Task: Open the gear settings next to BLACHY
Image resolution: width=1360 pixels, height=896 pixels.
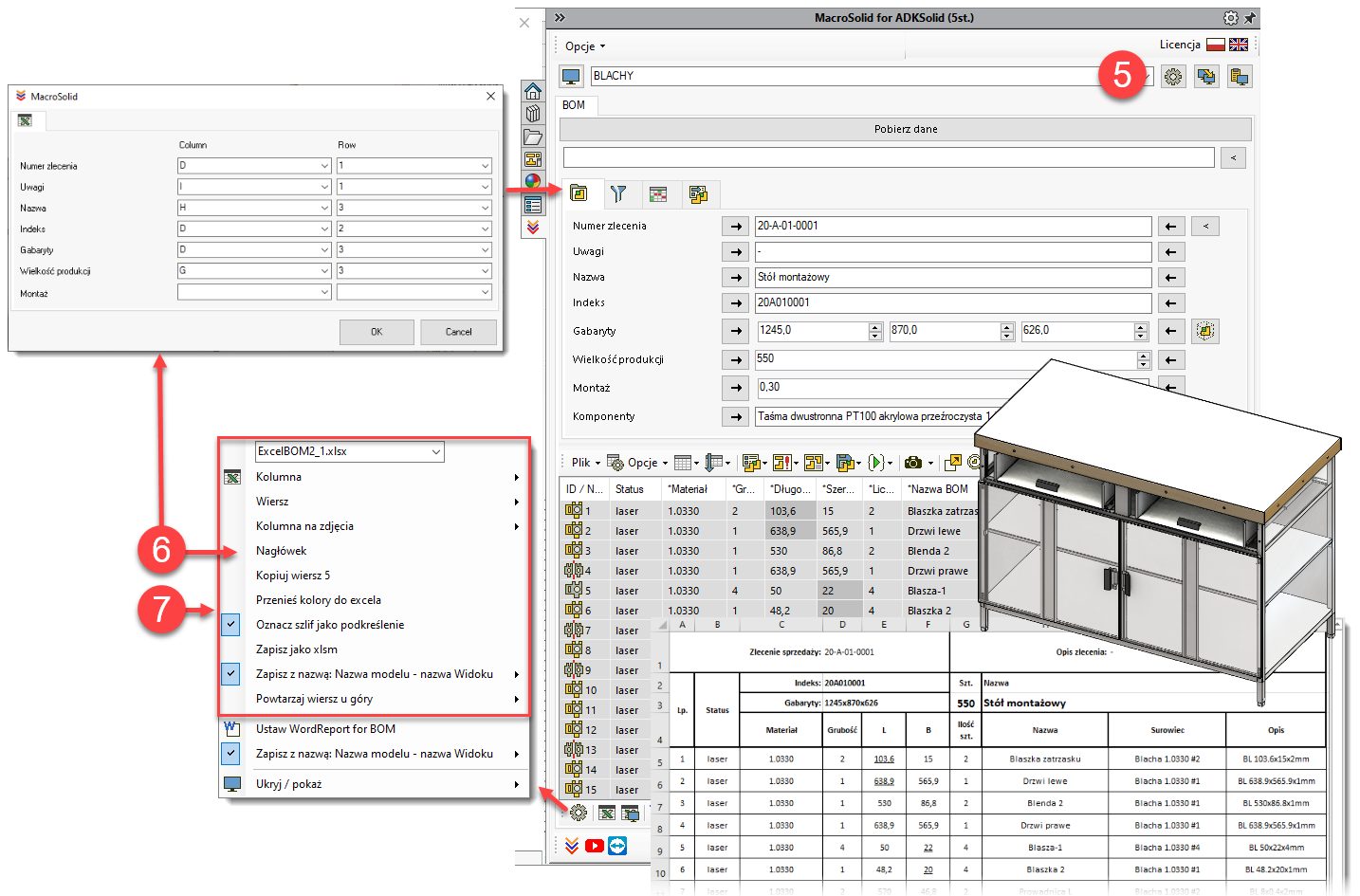Action: pyautogui.click(x=1173, y=77)
